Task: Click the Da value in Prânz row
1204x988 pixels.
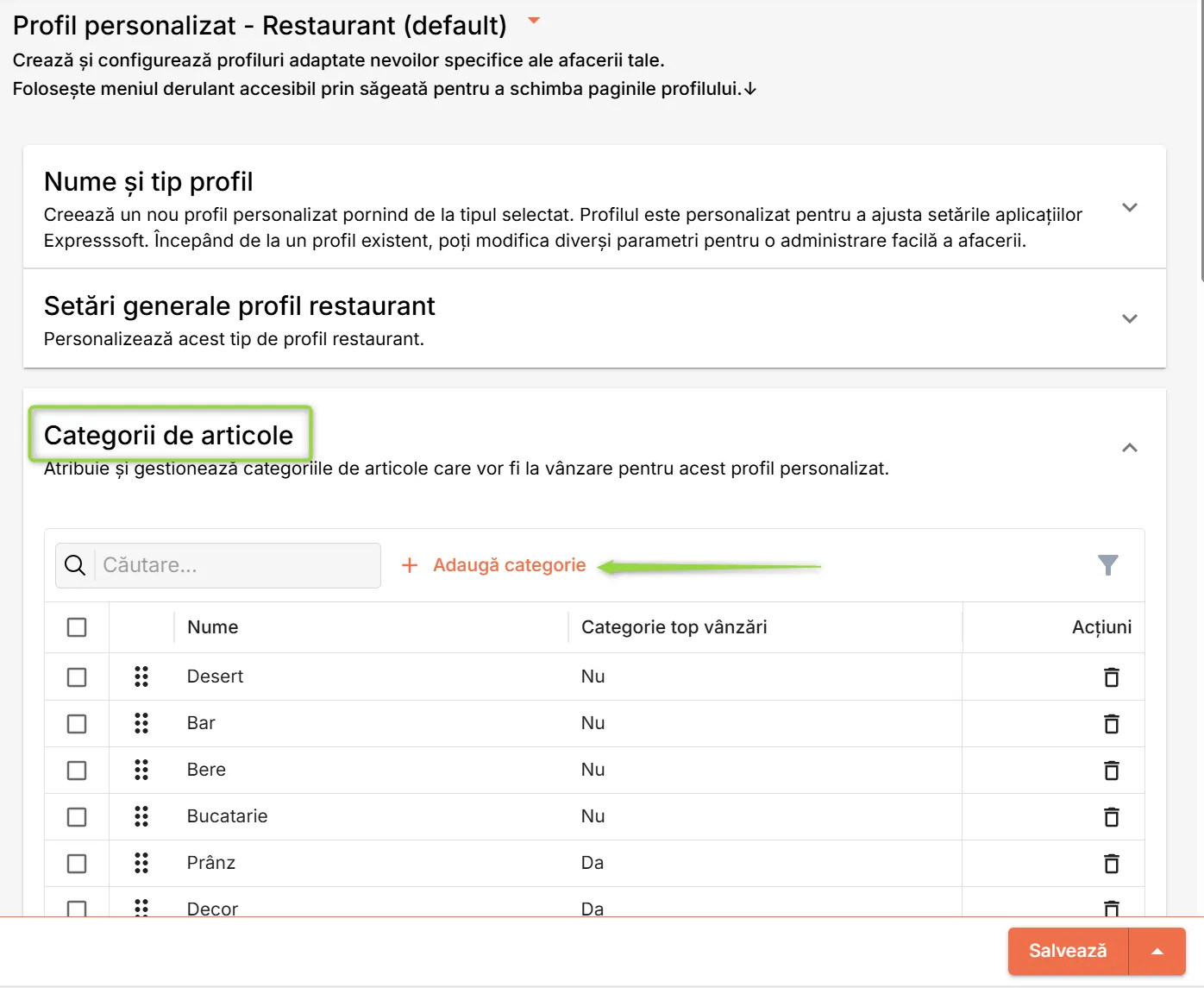Action: point(593,863)
